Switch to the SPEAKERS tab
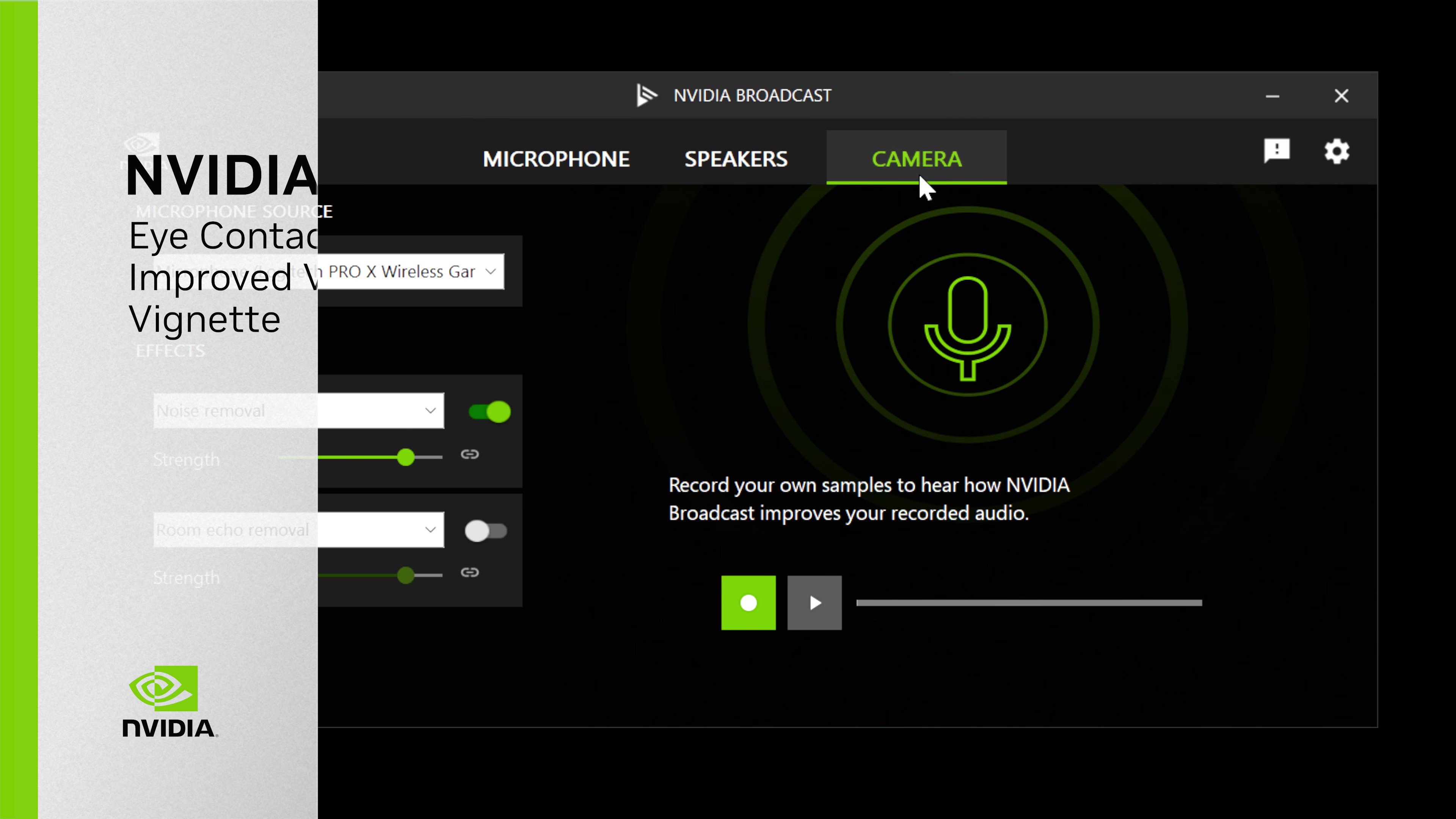 point(736,159)
